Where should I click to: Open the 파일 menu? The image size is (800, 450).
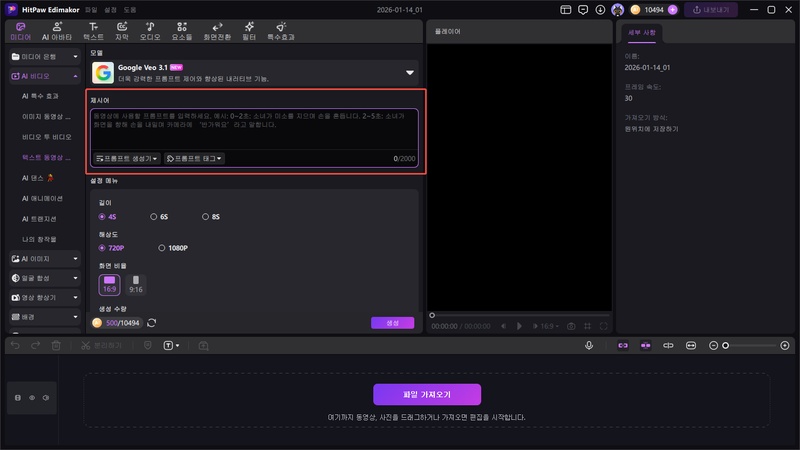91,10
